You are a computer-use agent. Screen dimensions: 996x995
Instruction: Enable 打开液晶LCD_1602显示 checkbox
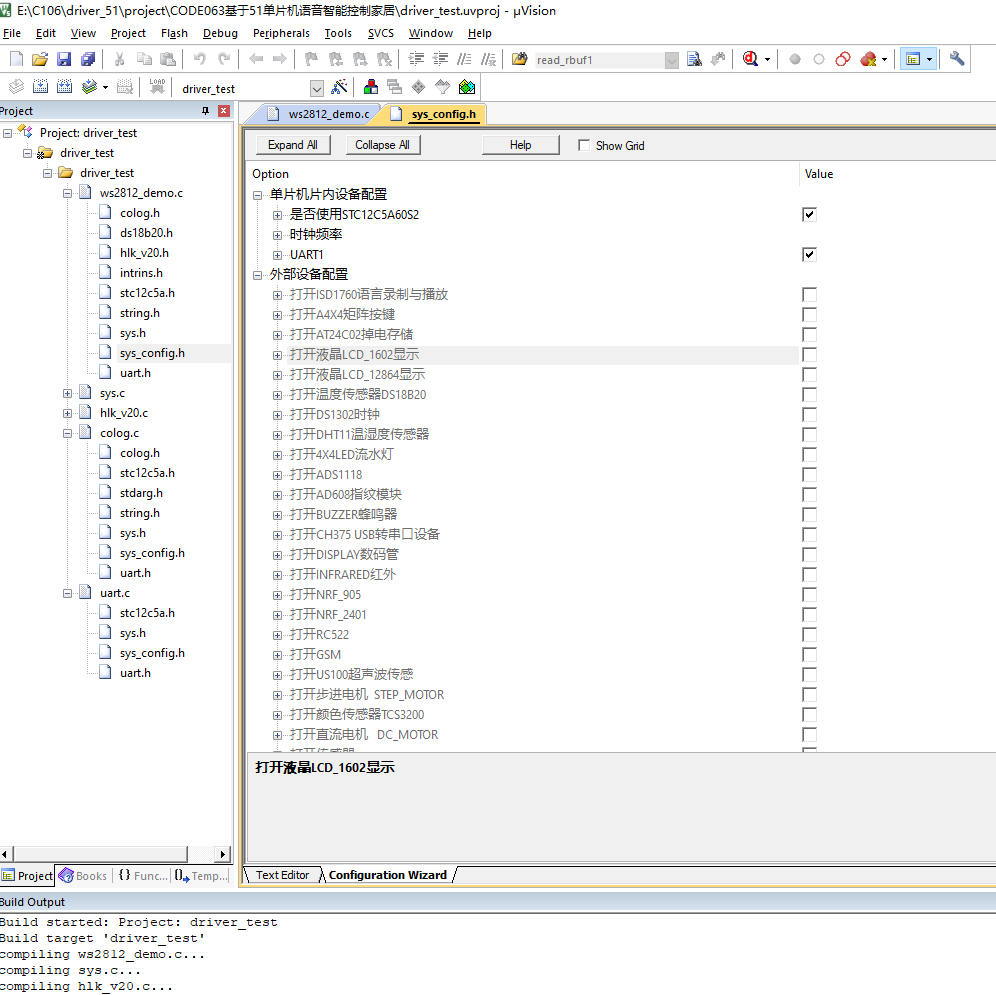pos(809,355)
